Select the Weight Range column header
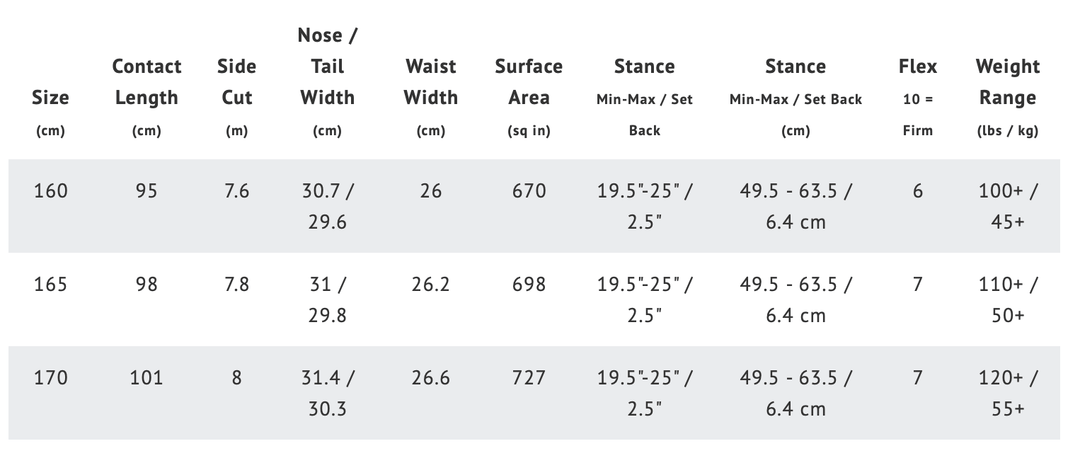The width and height of the screenshot is (1080, 463). click(1007, 82)
